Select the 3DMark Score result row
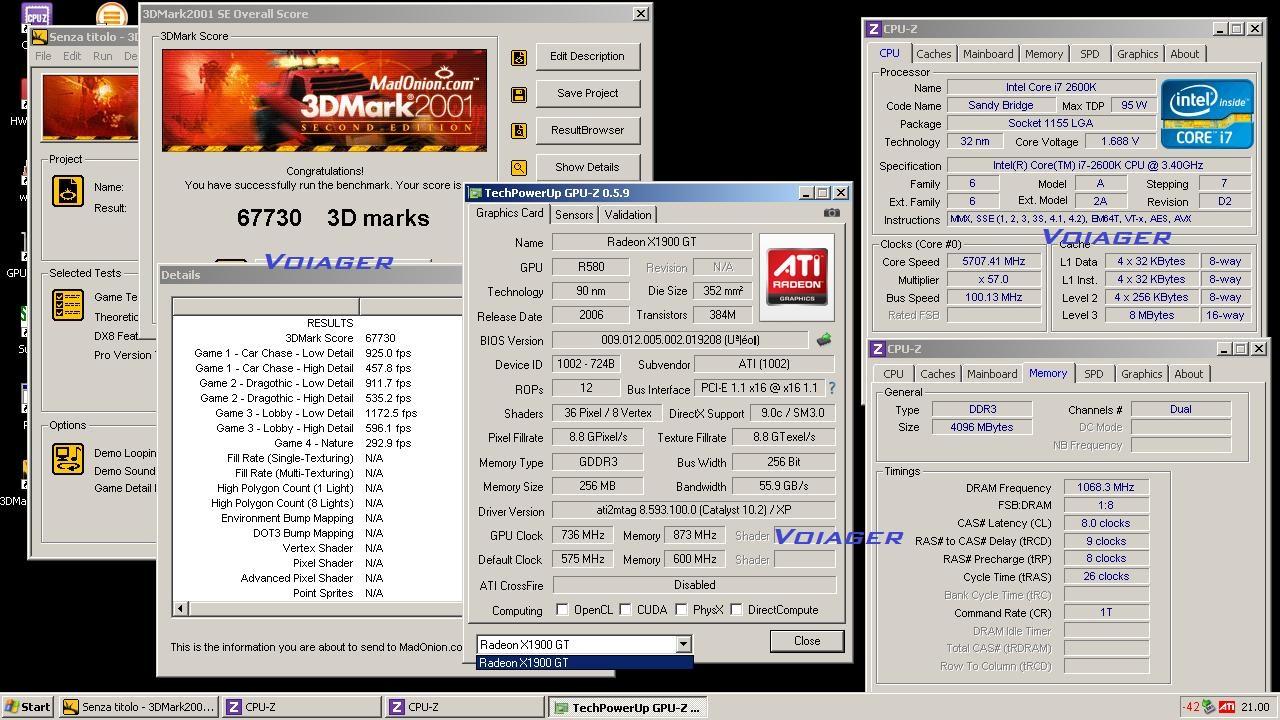 (x=317, y=339)
